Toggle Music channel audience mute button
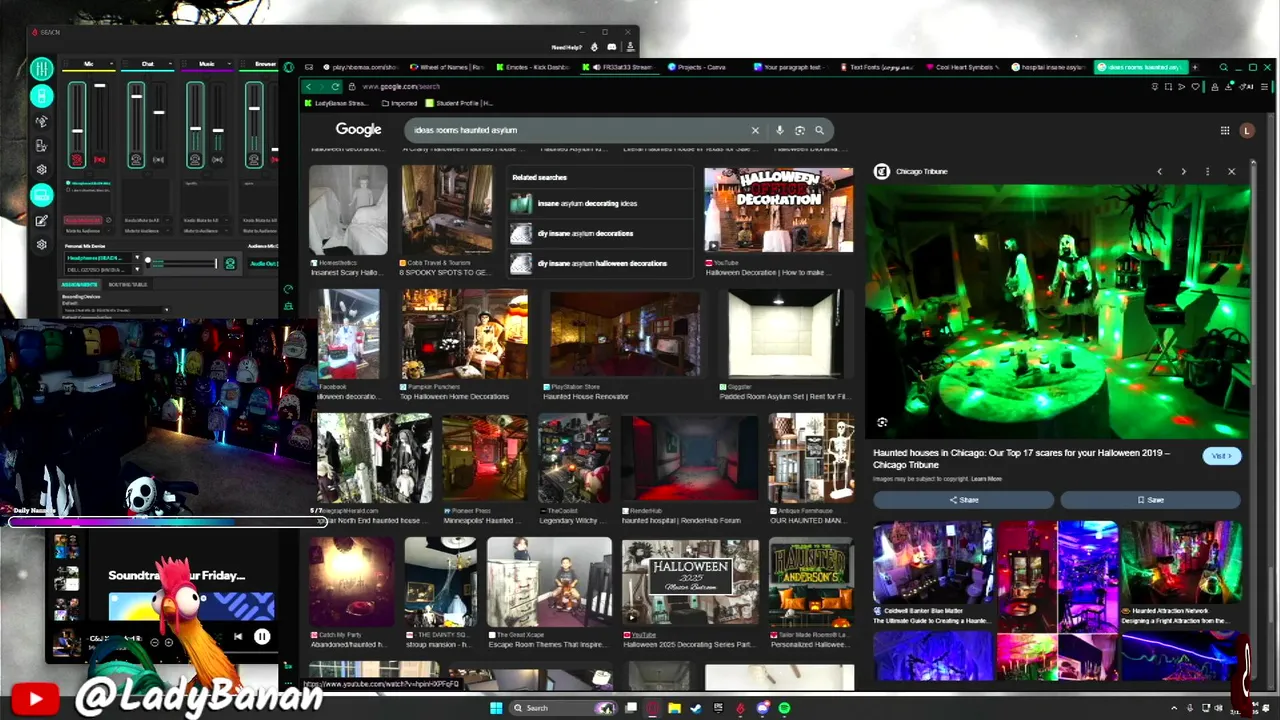1280x720 pixels. click(x=217, y=159)
